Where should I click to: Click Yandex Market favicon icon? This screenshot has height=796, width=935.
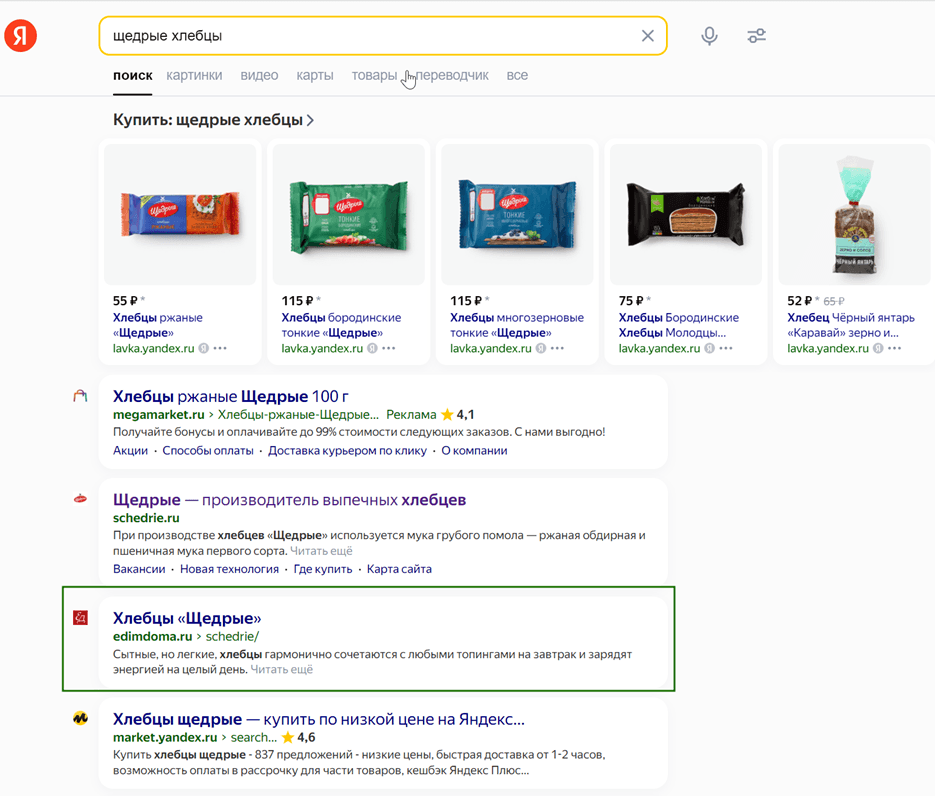81,719
